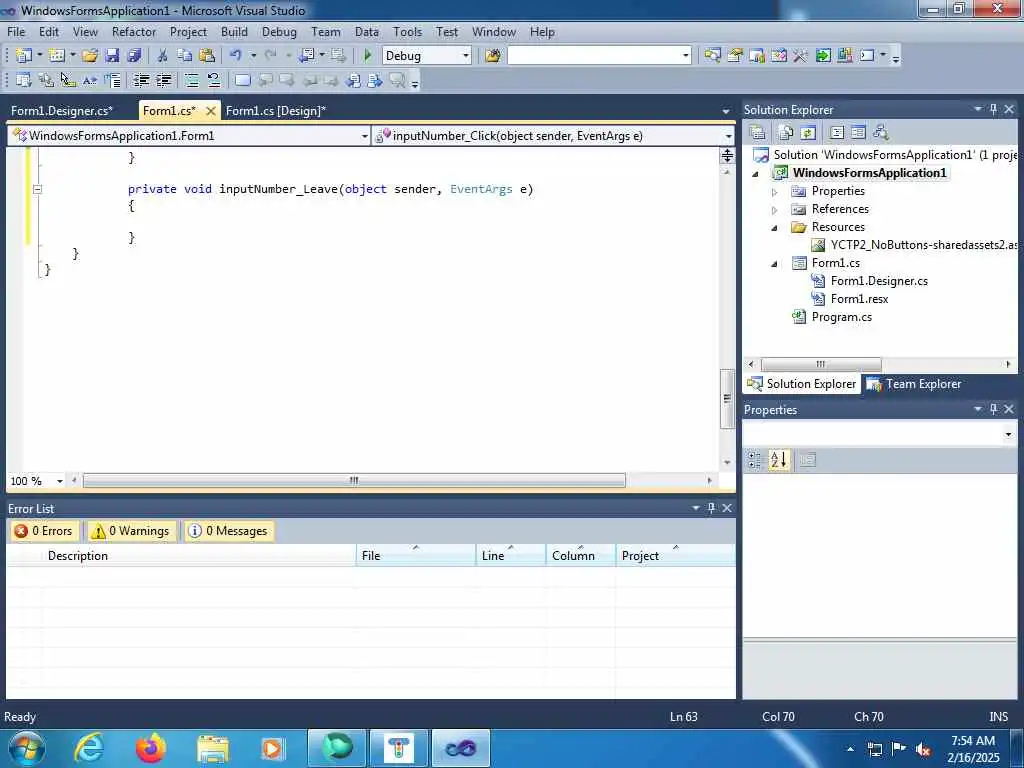This screenshot has height=768, width=1024.
Task: Click the Decrease Line Indent icon
Action: (x=141, y=80)
